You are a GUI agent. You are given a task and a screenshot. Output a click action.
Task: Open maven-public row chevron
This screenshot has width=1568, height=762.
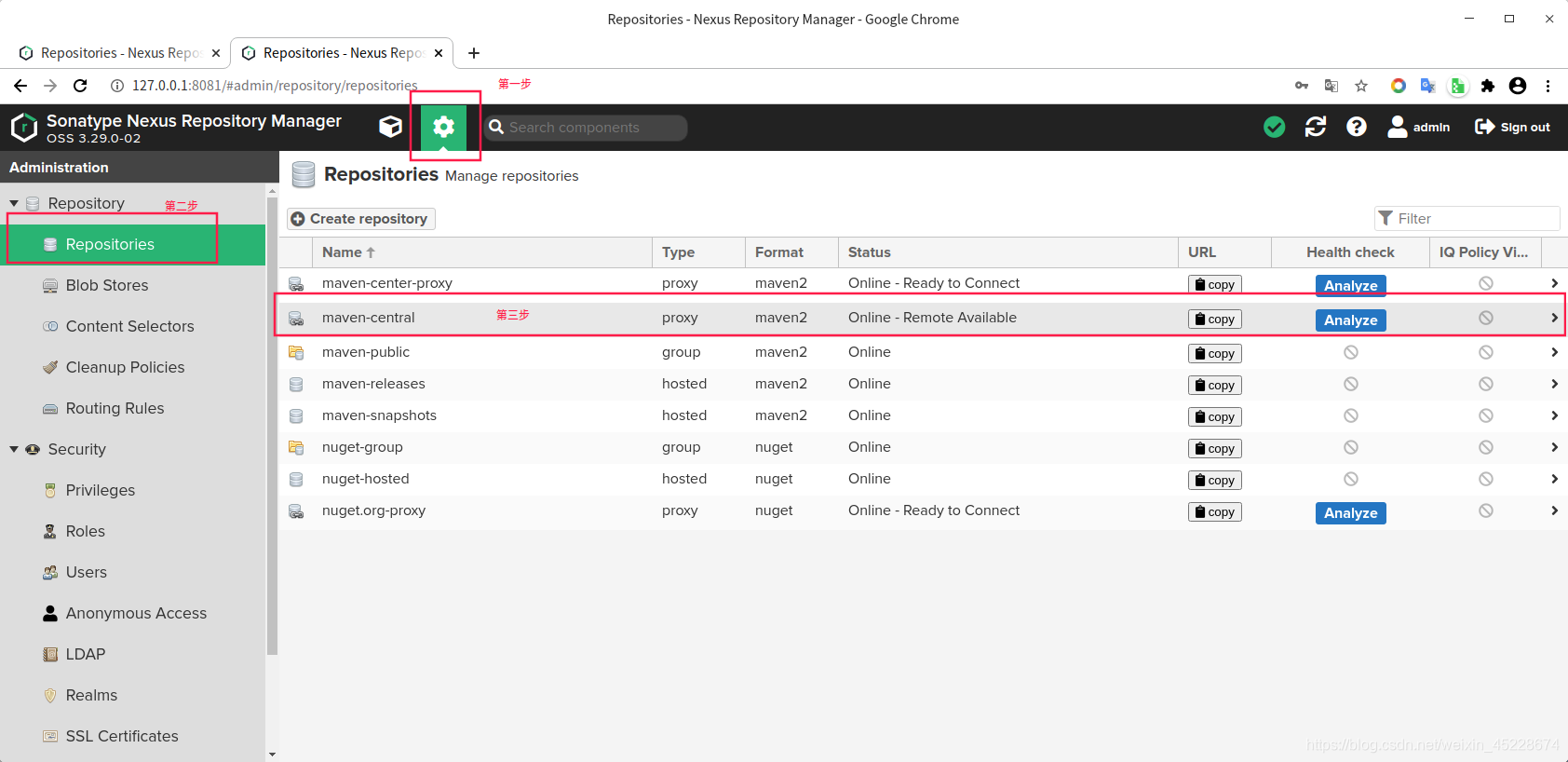point(1554,352)
